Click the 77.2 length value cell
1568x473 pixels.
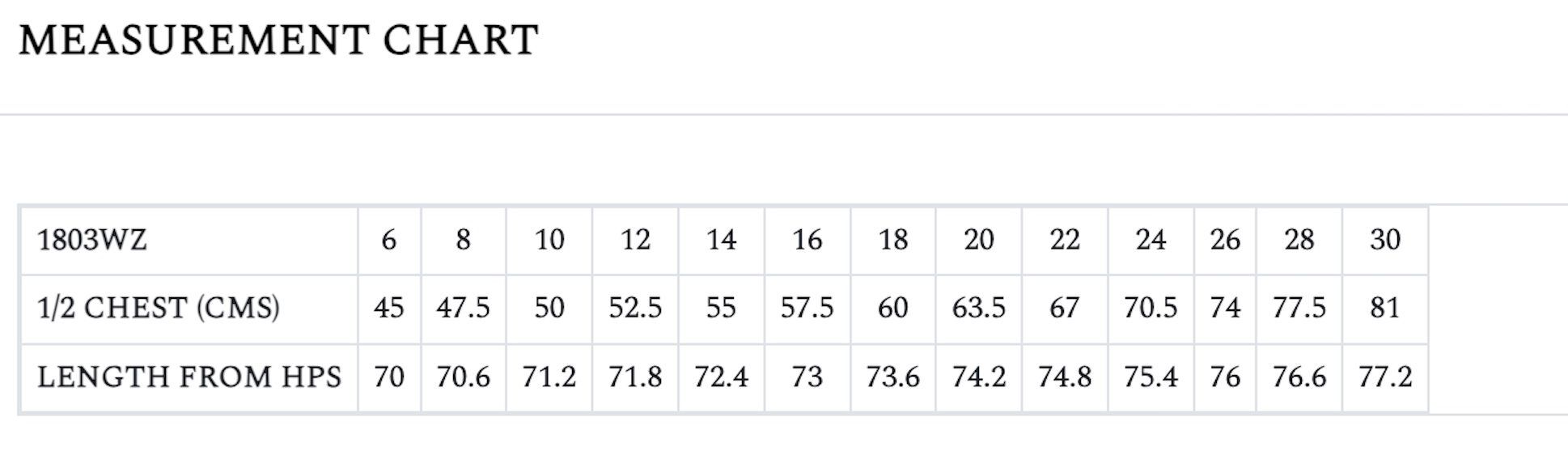1385,377
